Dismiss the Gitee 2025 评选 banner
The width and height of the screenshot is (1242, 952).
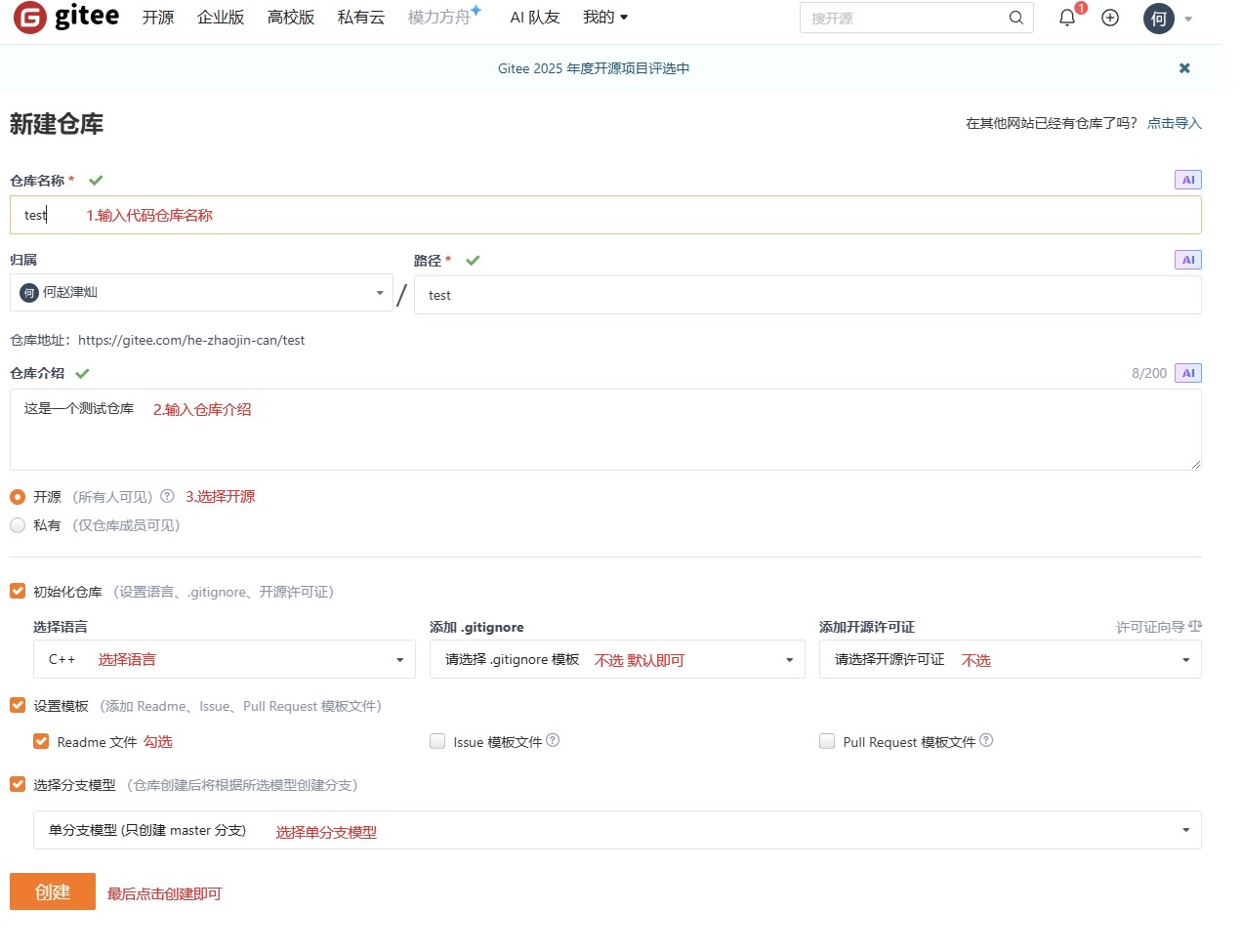(x=1183, y=68)
